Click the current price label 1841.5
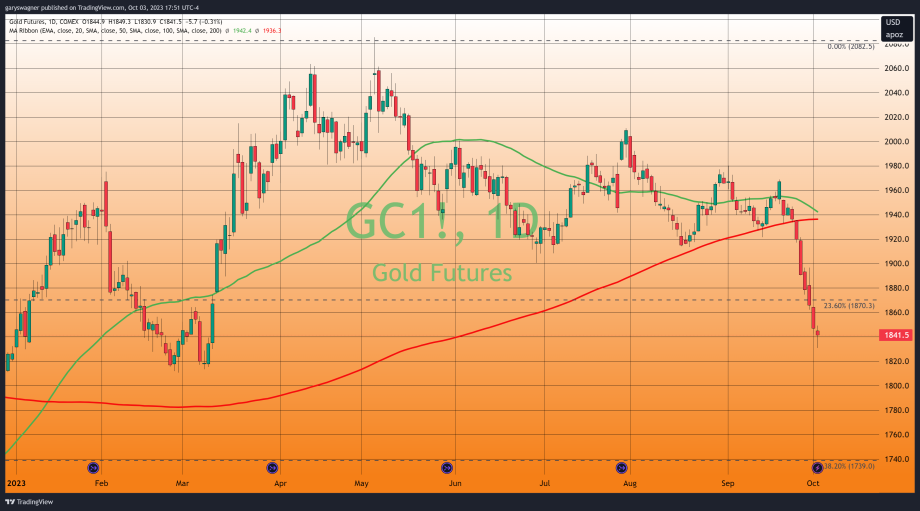The width and height of the screenshot is (920, 511). (x=896, y=335)
